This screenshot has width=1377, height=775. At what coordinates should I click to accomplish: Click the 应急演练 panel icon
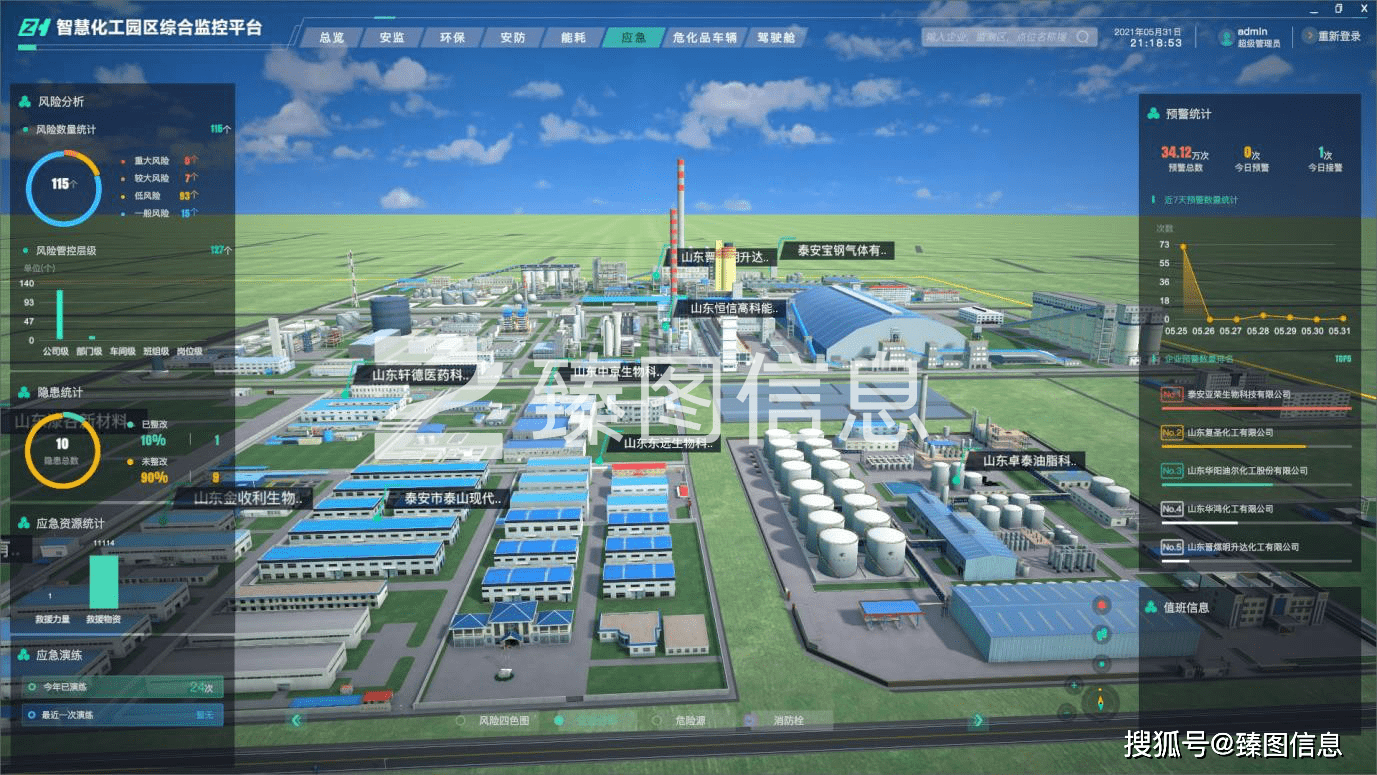[24, 655]
